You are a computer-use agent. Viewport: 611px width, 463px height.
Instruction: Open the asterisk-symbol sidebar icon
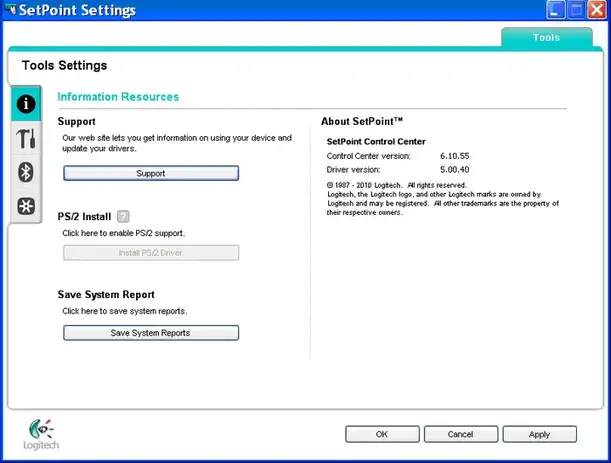26,206
